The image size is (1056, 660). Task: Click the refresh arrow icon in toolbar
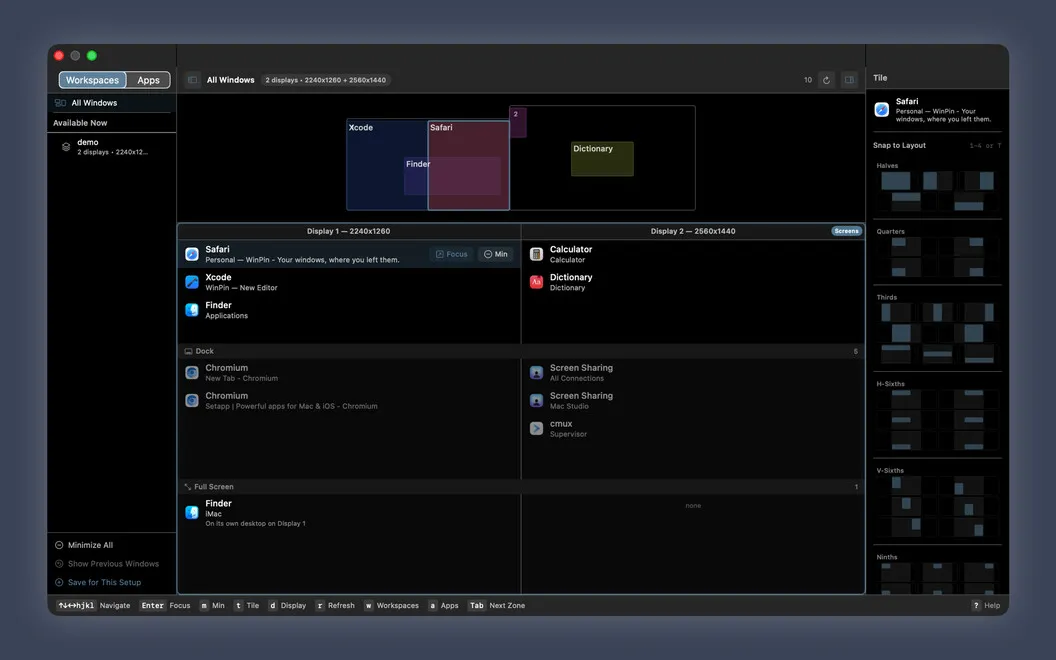click(x=826, y=80)
